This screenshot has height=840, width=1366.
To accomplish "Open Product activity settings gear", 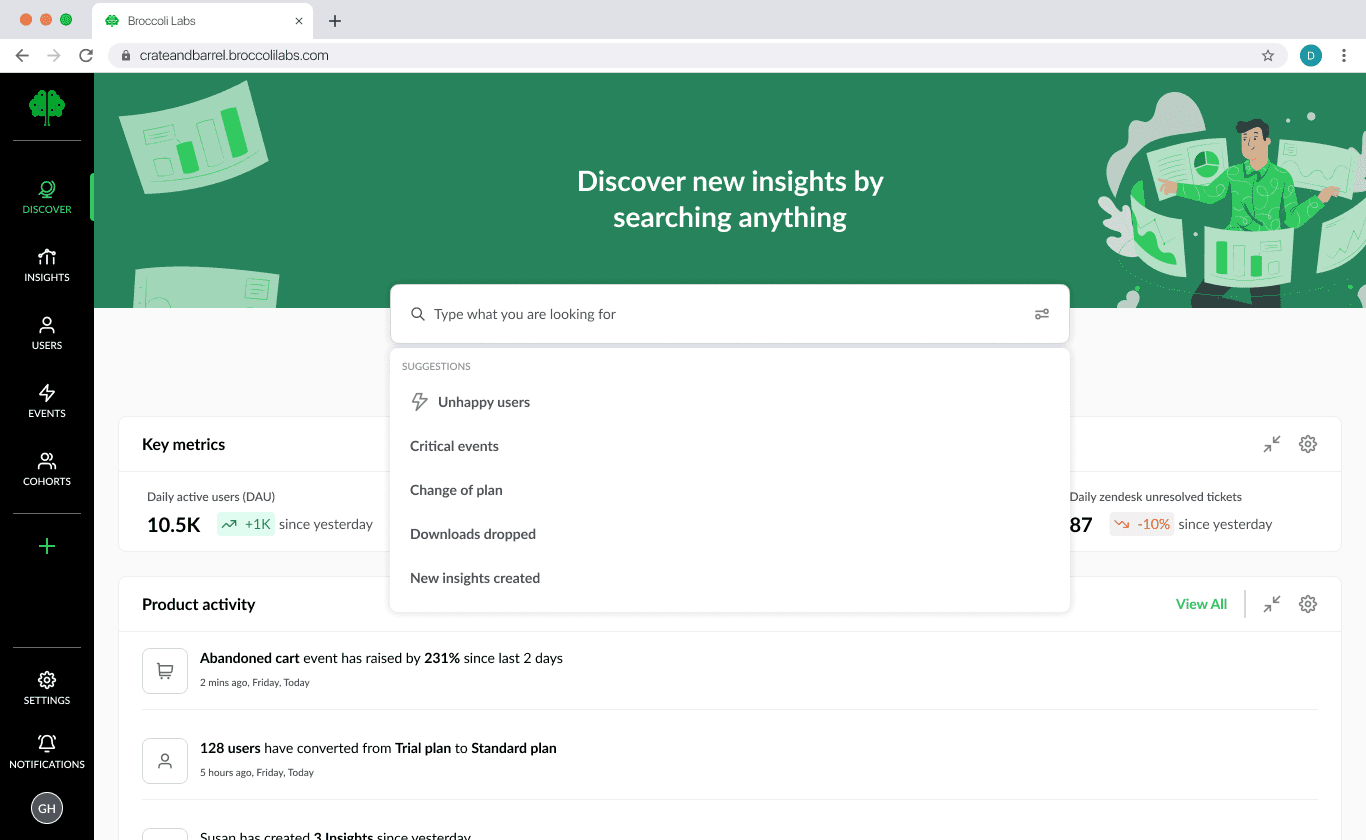I will [1308, 604].
